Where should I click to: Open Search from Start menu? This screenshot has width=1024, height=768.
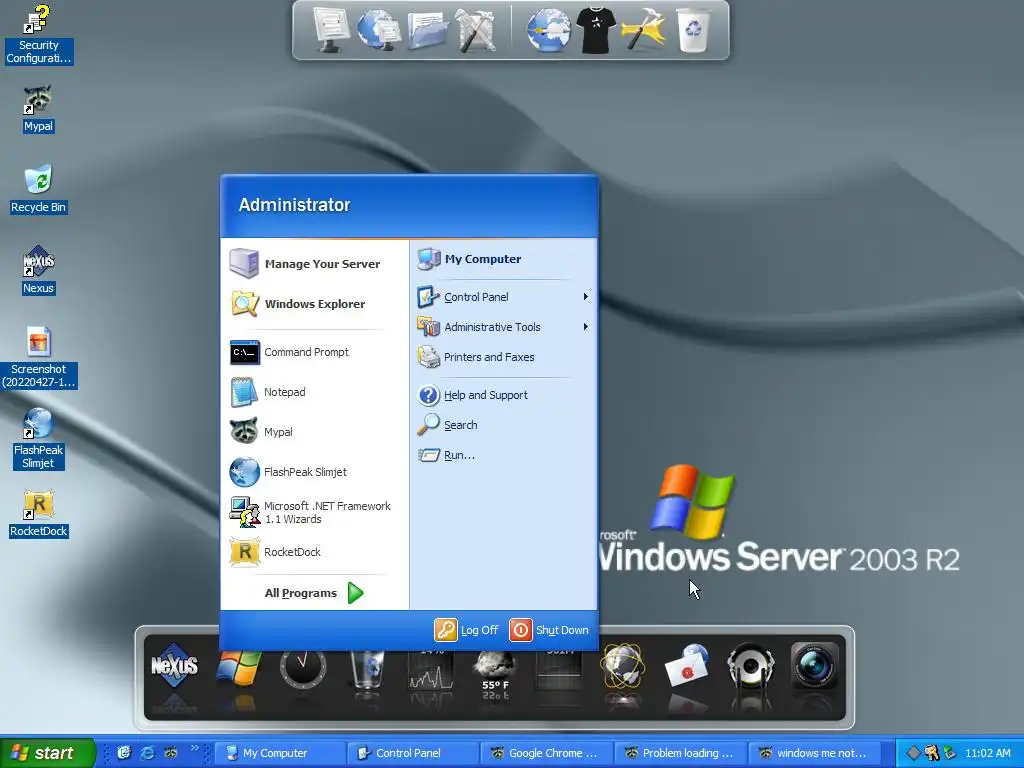click(x=503, y=424)
